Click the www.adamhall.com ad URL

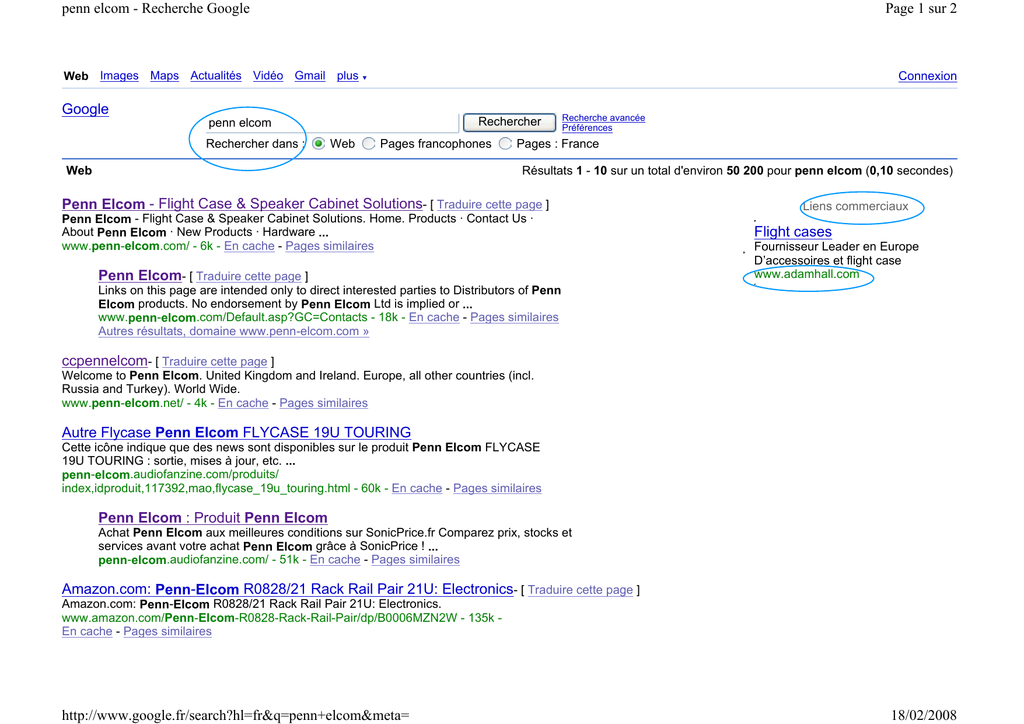(807, 274)
